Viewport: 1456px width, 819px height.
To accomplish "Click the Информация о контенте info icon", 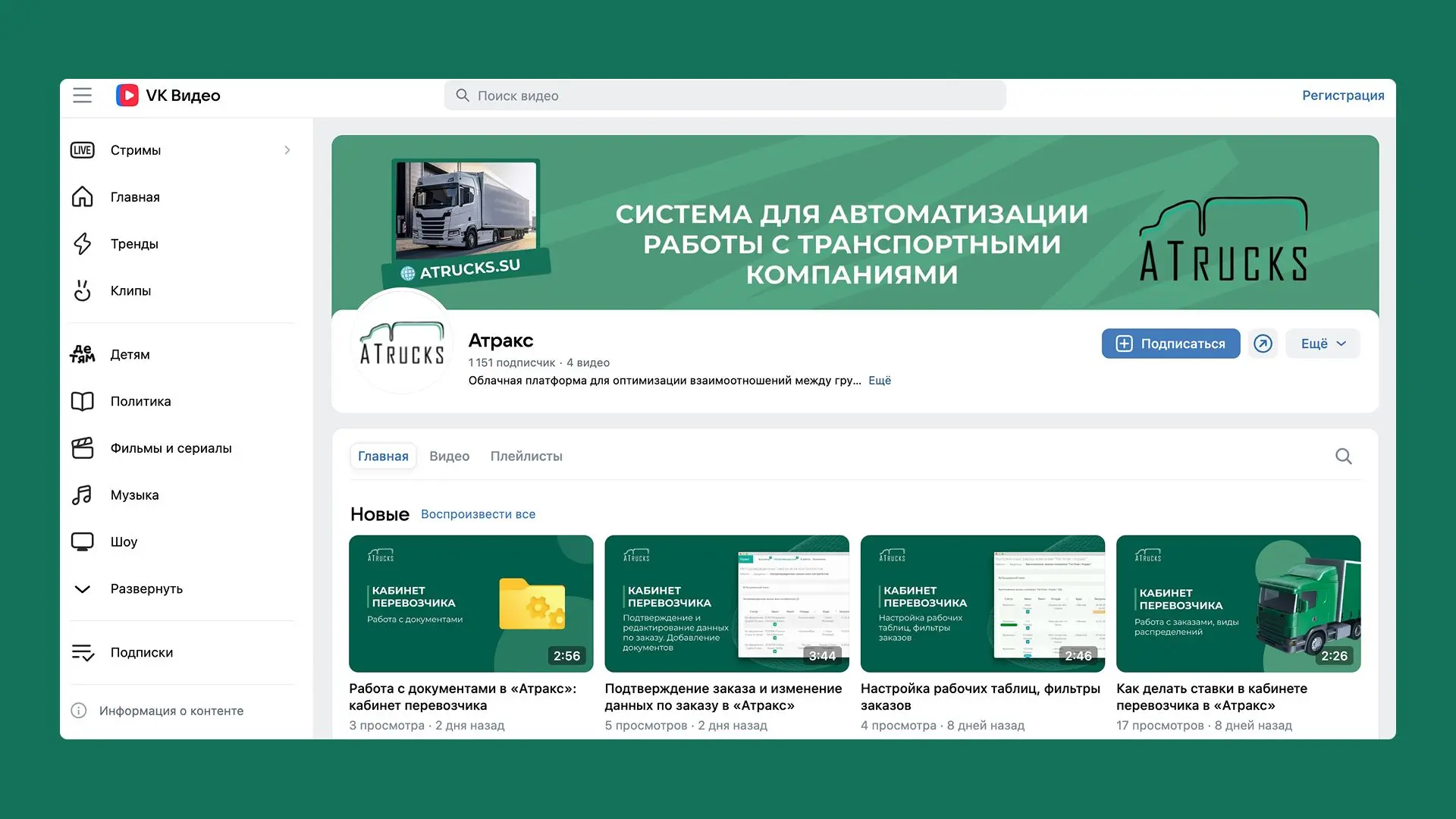I will click(79, 711).
